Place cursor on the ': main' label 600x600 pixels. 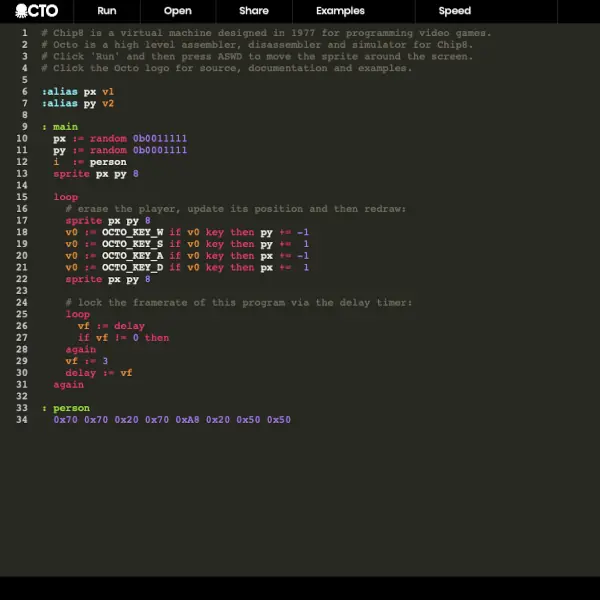click(60, 127)
